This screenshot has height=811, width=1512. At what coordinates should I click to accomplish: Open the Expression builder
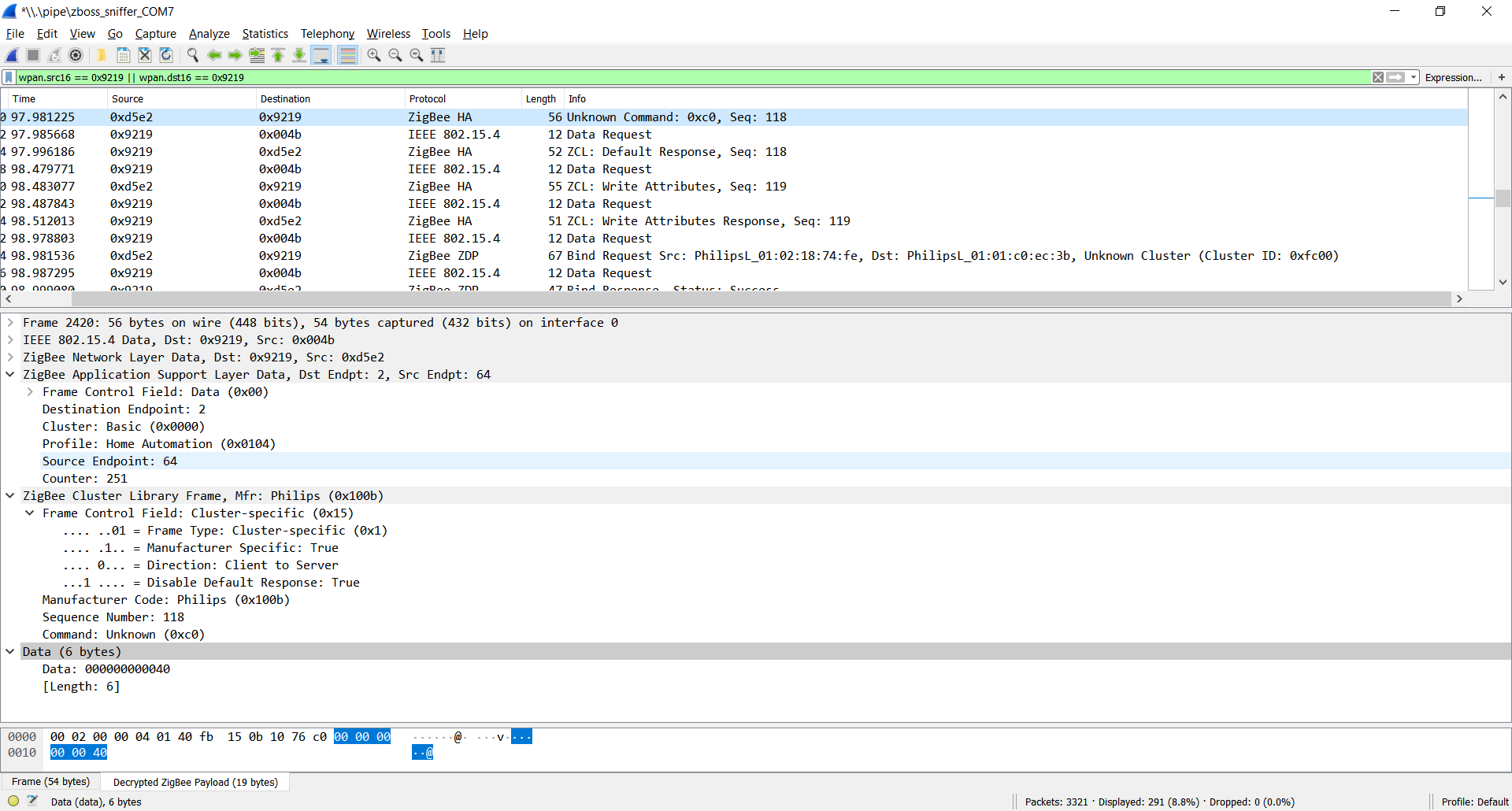point(1453,77)
